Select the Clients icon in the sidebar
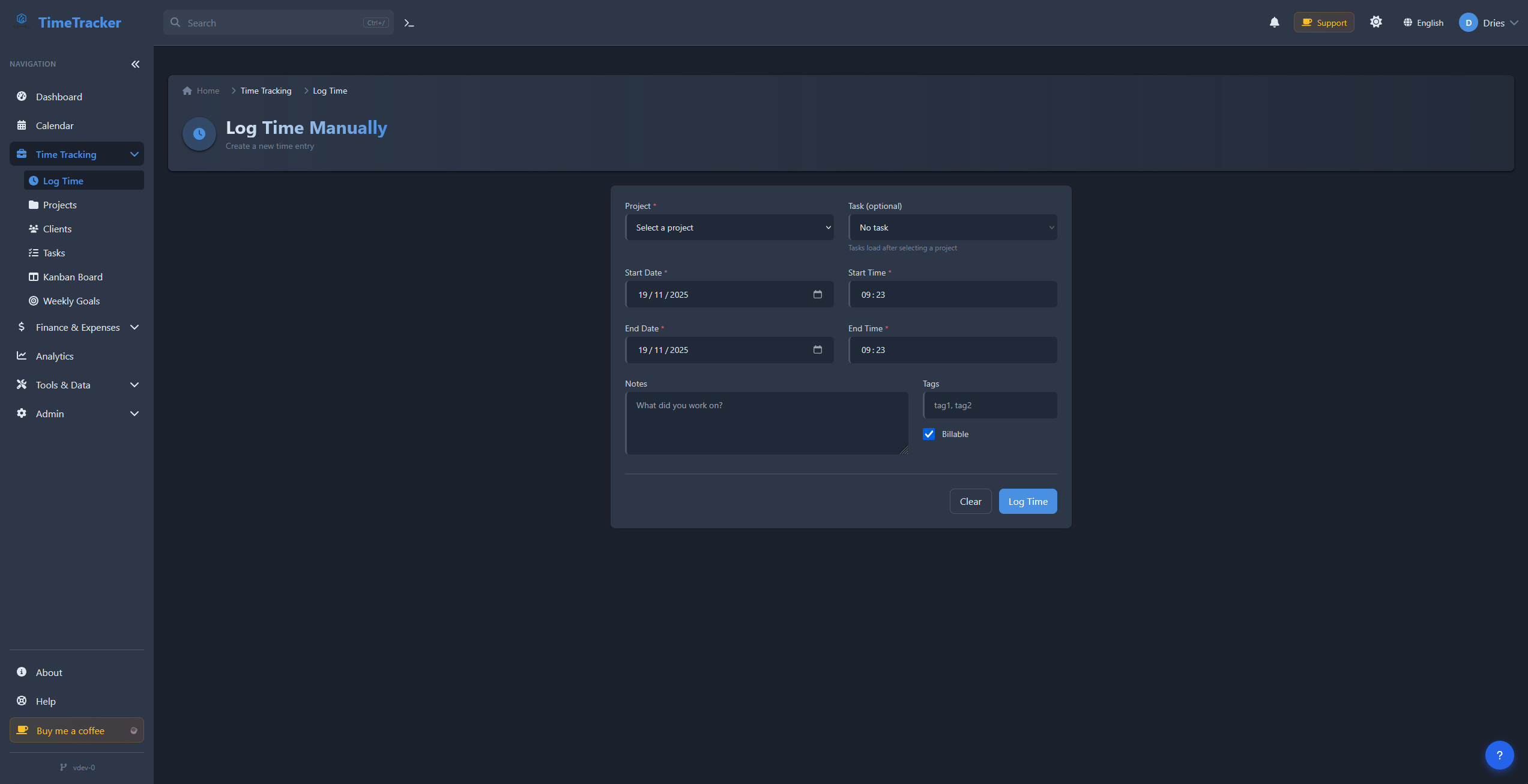Image resolution: width=1528 pixels, height=784 pixels. coord(34,229)
